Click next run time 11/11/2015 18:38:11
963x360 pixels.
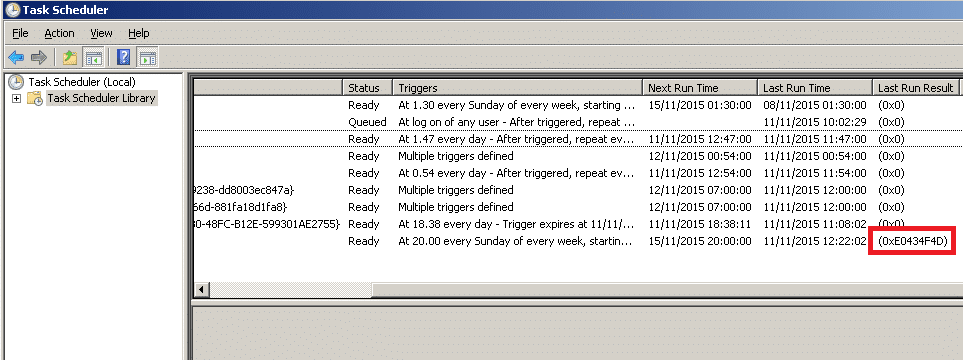pos(700,224)
